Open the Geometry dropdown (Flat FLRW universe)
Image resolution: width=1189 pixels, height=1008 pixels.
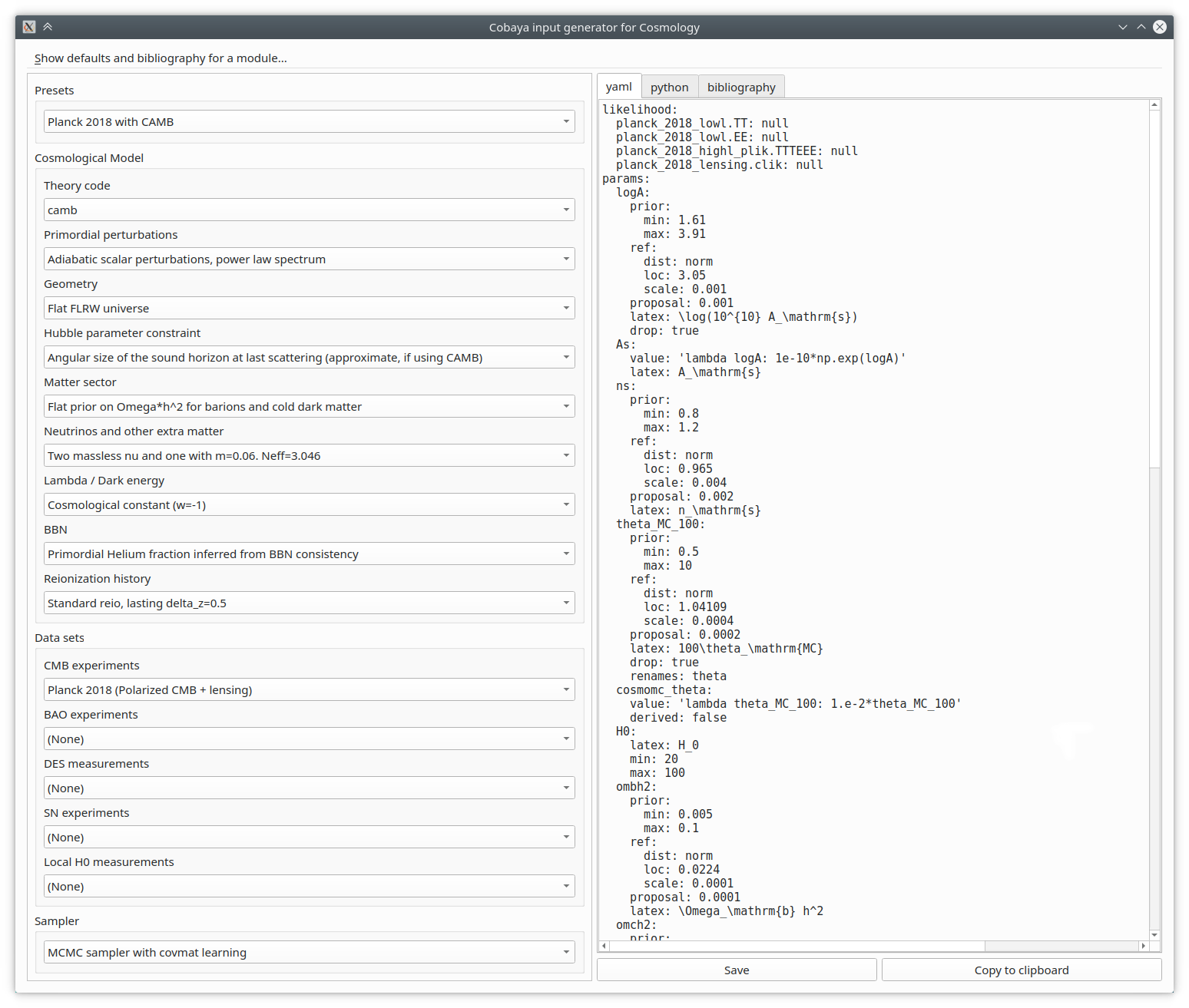click(x=309, y=308)
